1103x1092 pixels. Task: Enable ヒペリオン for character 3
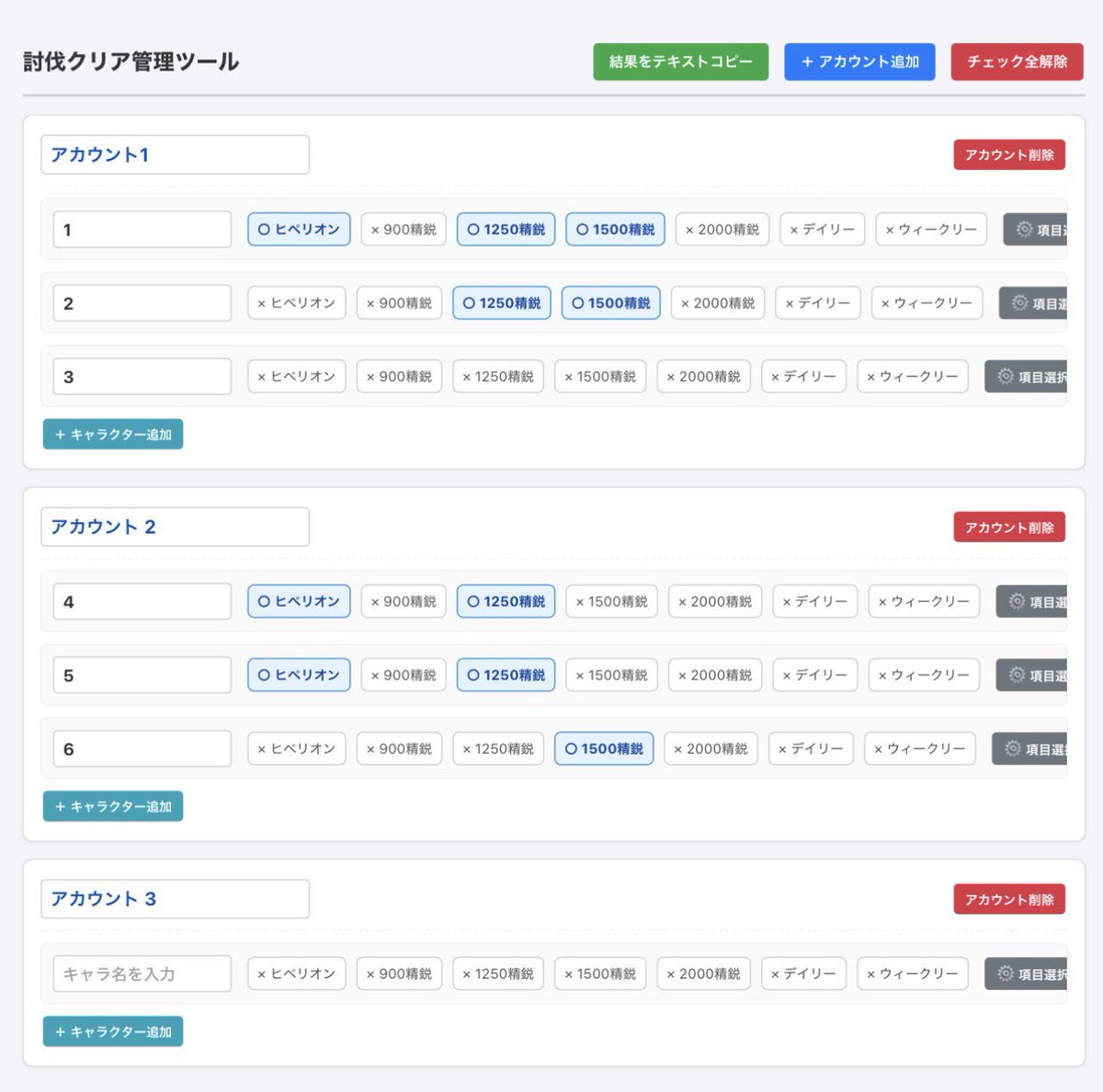click(x=296, y=376)
